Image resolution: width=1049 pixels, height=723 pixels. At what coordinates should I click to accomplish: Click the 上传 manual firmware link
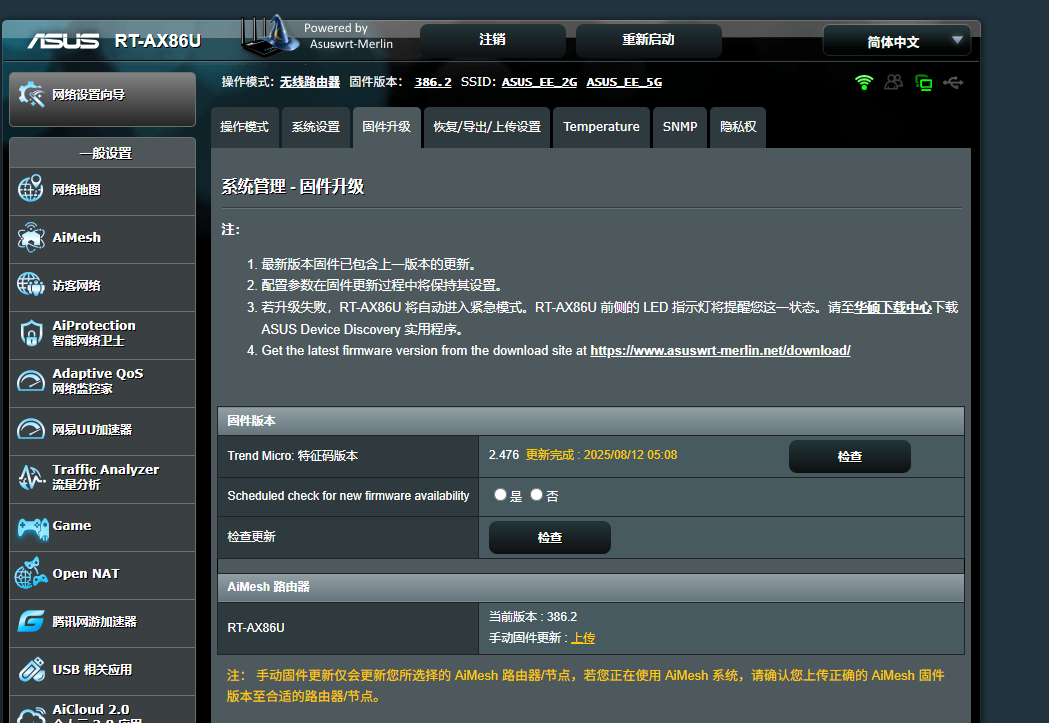click(583, 638)
